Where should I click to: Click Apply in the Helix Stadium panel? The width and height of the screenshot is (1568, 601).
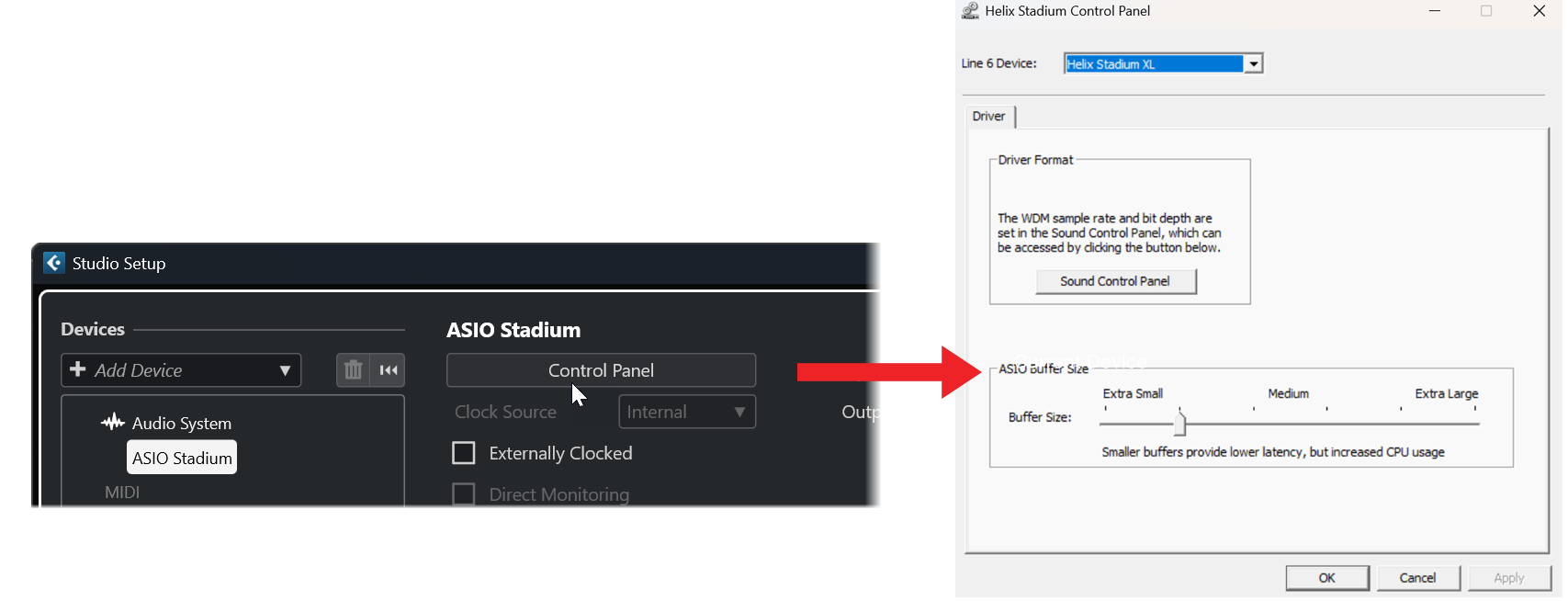1509,577
